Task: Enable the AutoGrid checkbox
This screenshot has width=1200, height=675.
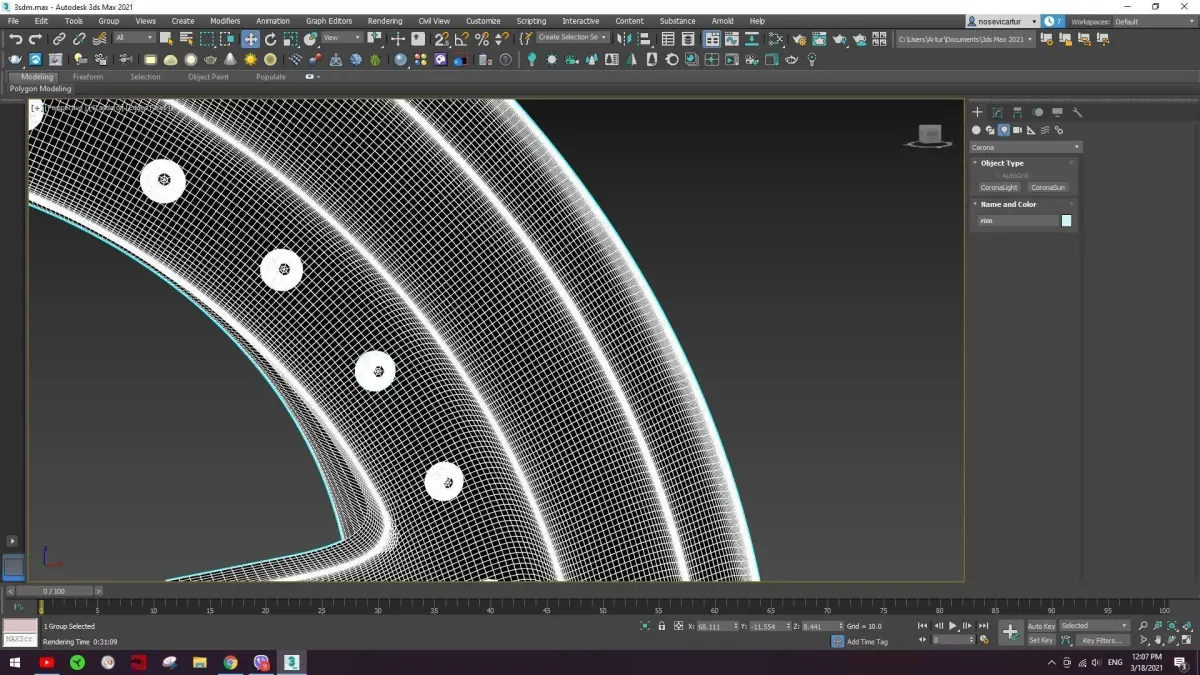Action: (995, 175)
